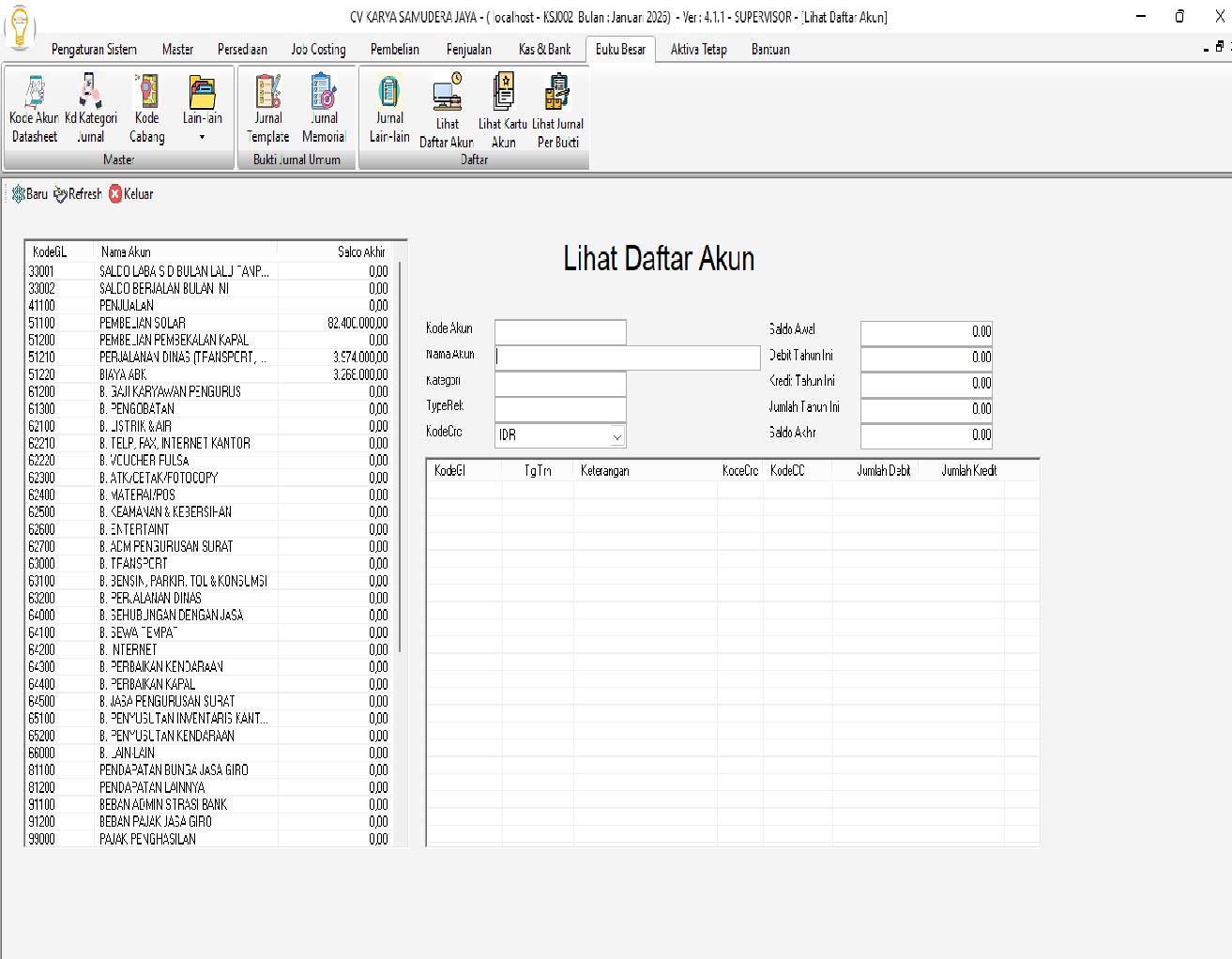Switch to the Penjualan menu tab

click(x=468, y=49)
